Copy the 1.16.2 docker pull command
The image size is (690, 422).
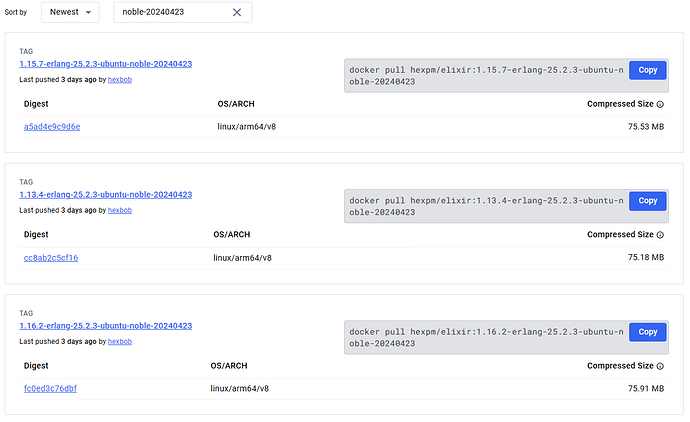pyautogui.click(x=647, y=331)
